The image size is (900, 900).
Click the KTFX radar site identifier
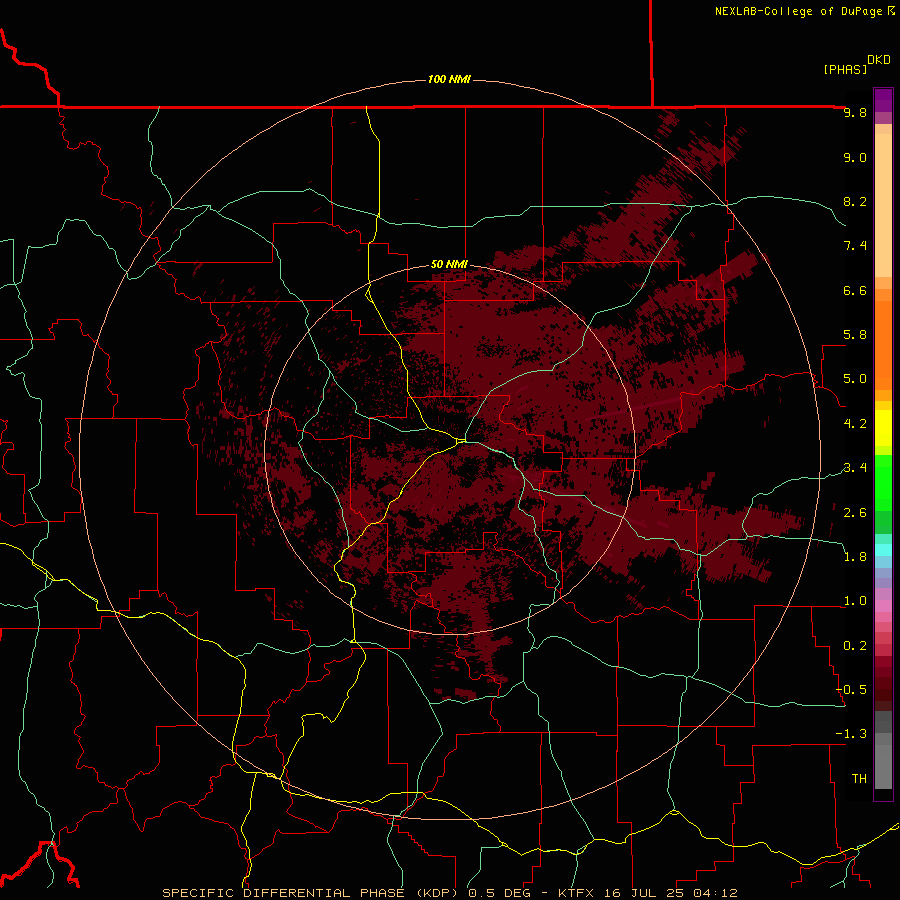577,893
